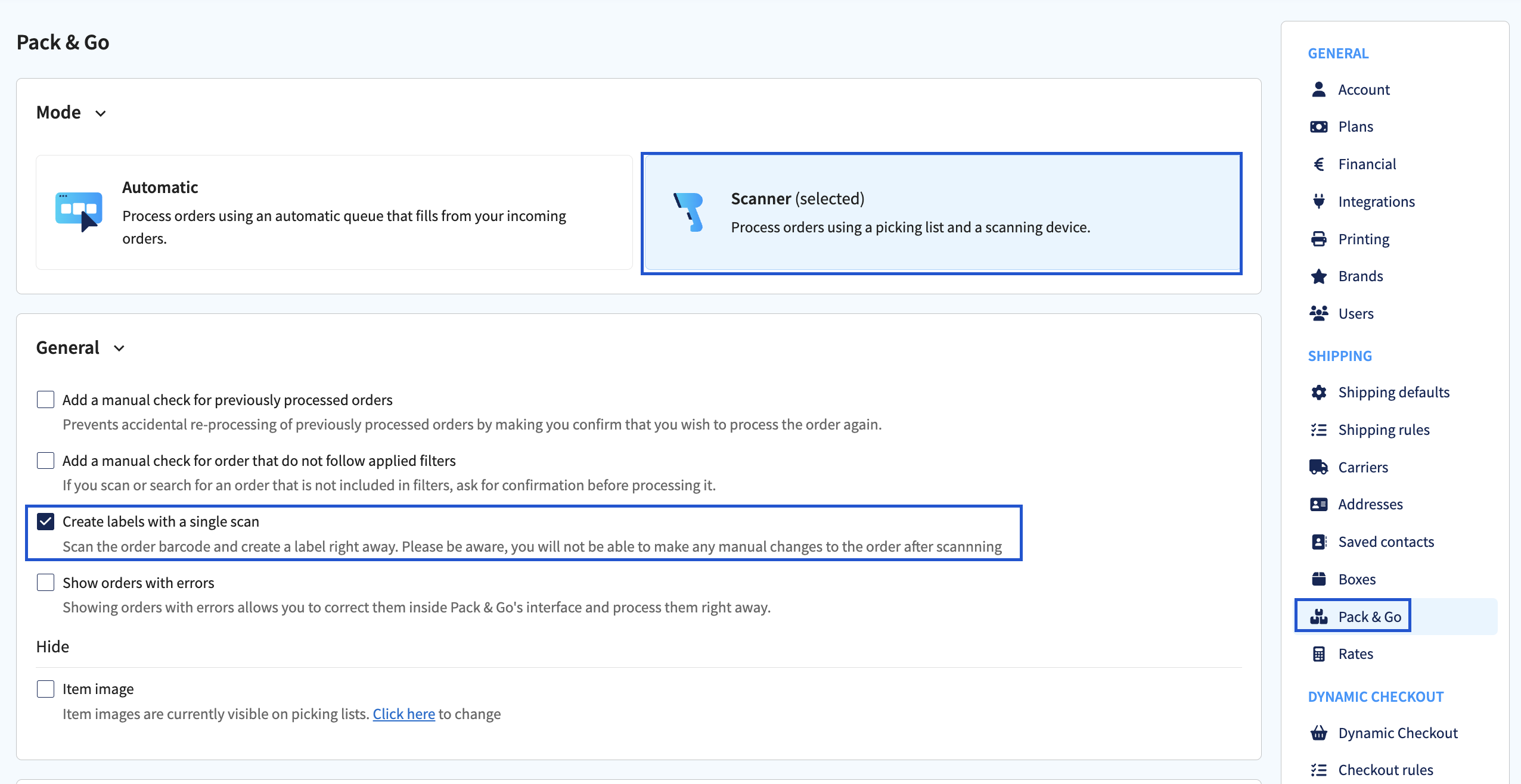Enable manual check for previously processed orders

click(45, 399)
